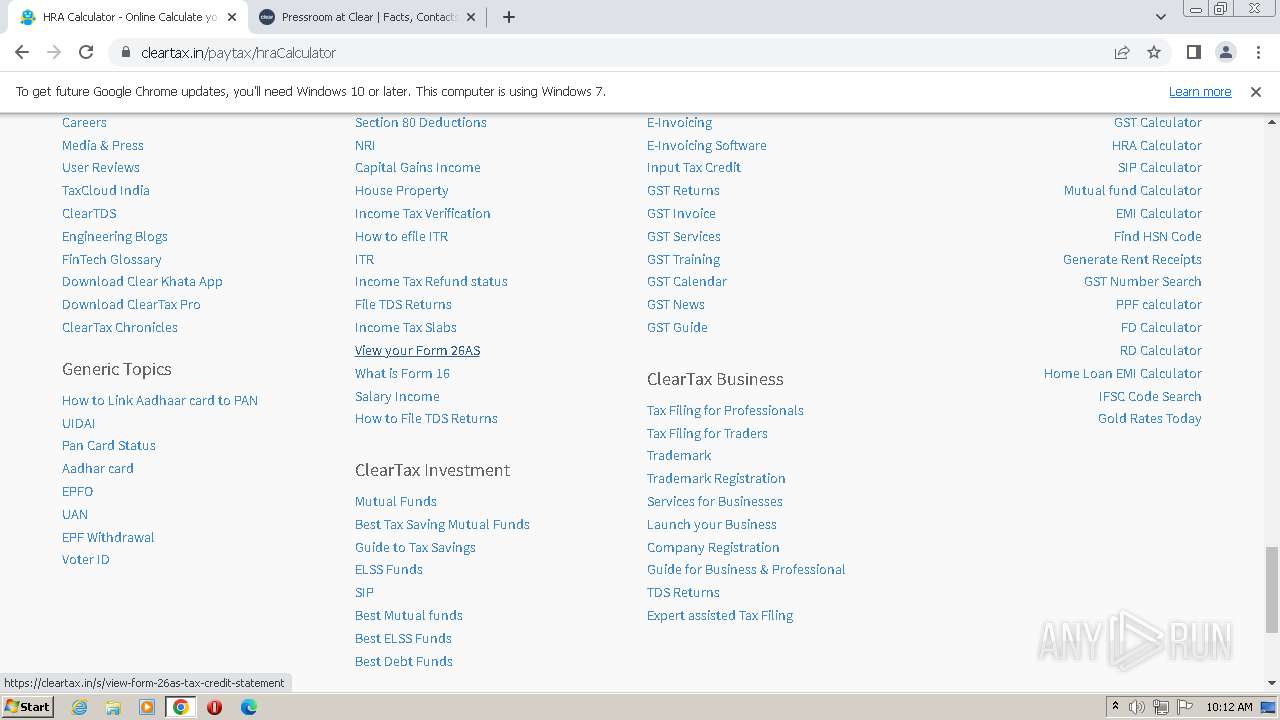The width and height of the screenshot is (1280, 720).
Task: Open Windows Start menu
Action: tap(27, 706)
